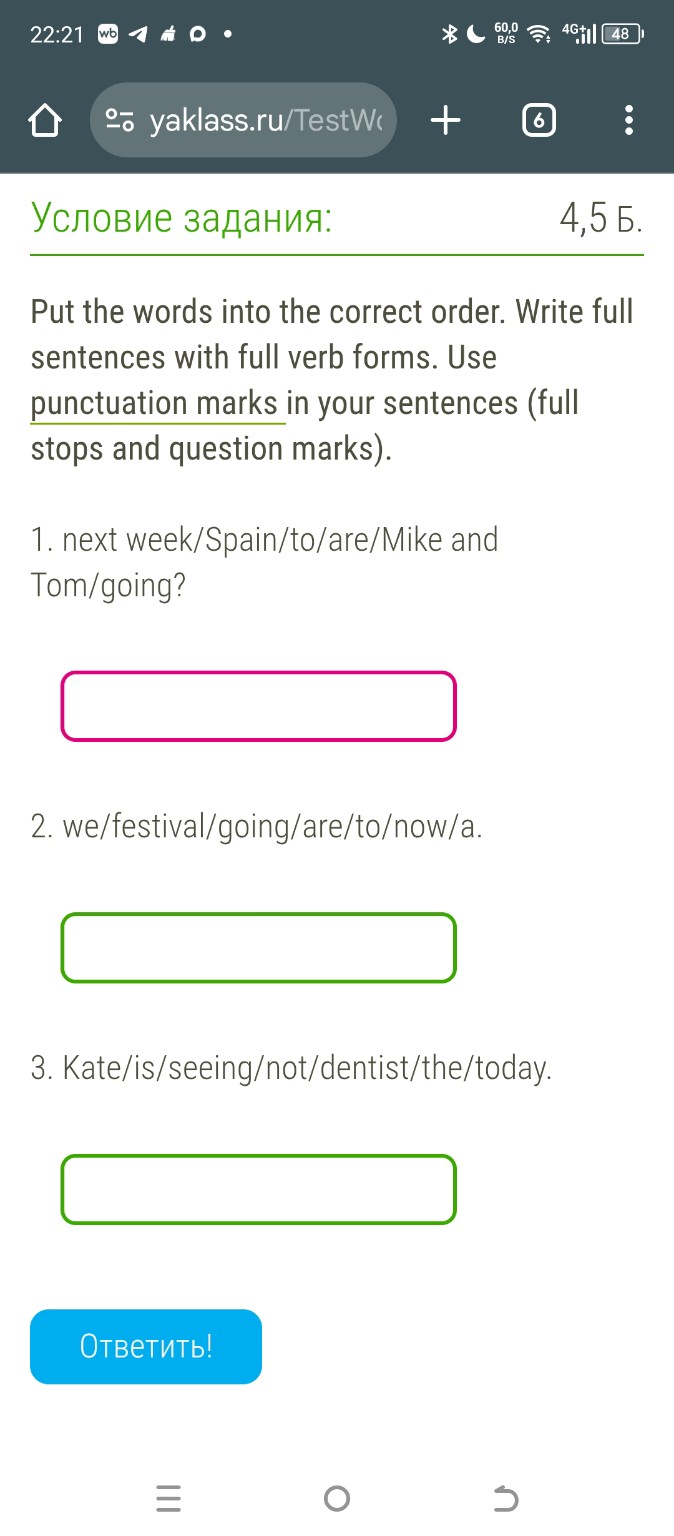Viewport: 674px width, 1536px height.
Task: Focus the answer field for sentence 1
Action: coord(258,706)
